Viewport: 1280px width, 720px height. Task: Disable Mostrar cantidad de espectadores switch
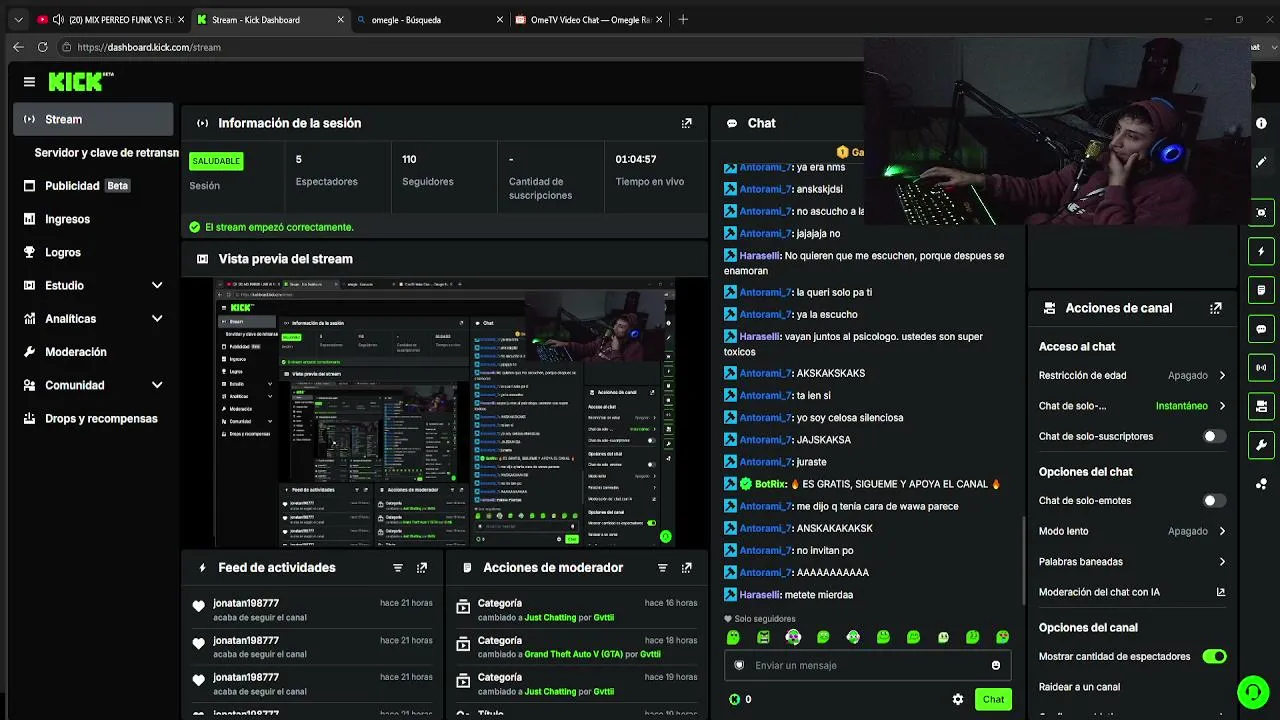(1214, 656)
